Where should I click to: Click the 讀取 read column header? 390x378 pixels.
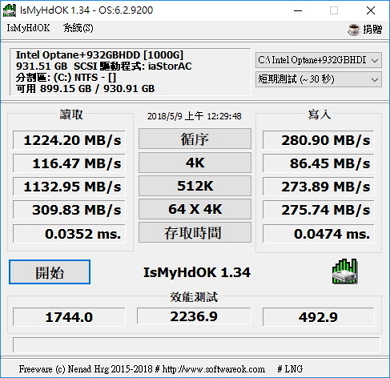point(71,115)
